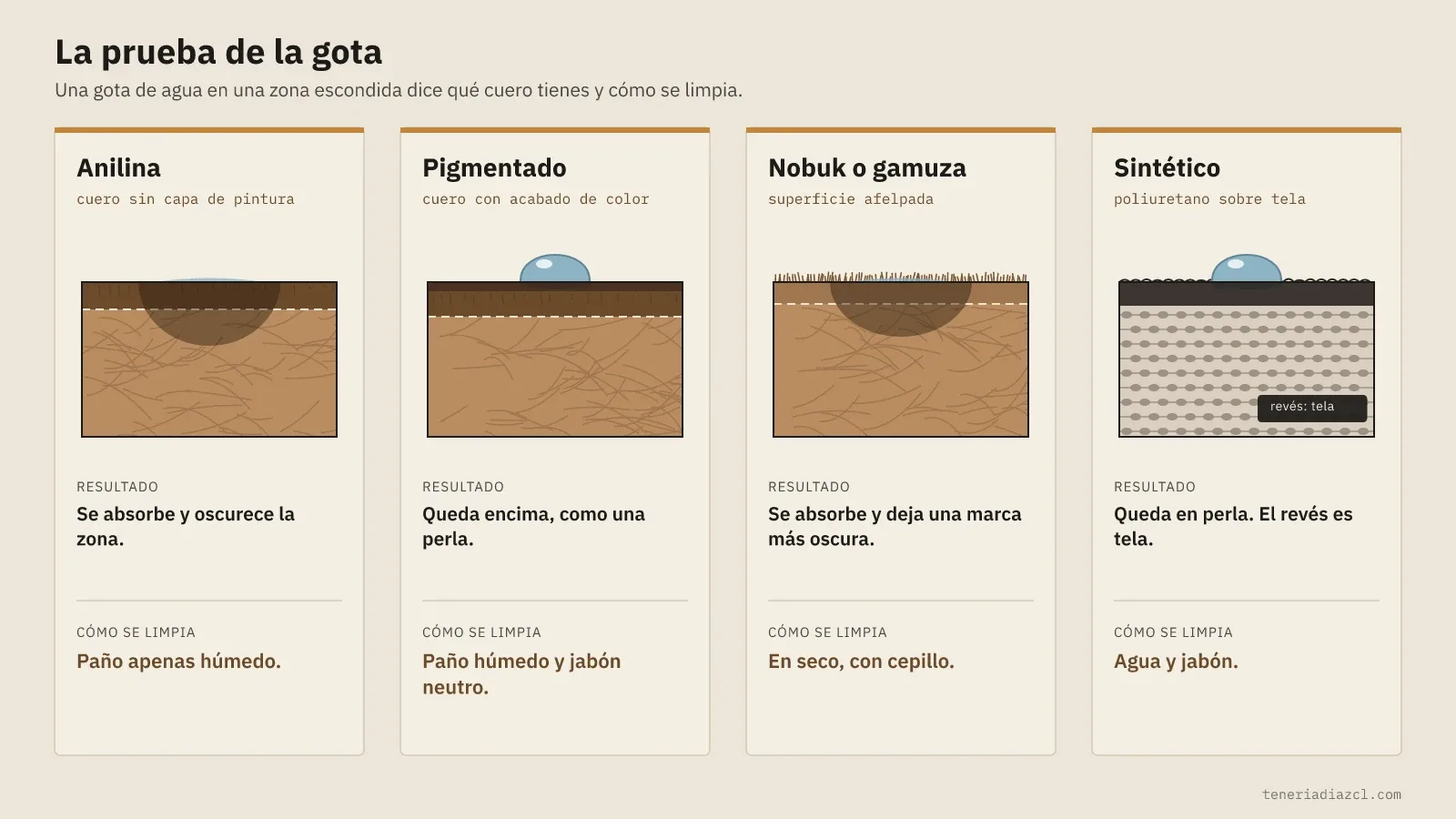1456x819 pixels.
Task: Click the dark absorbed stain in Nobuk diagram
Action: 901,309
